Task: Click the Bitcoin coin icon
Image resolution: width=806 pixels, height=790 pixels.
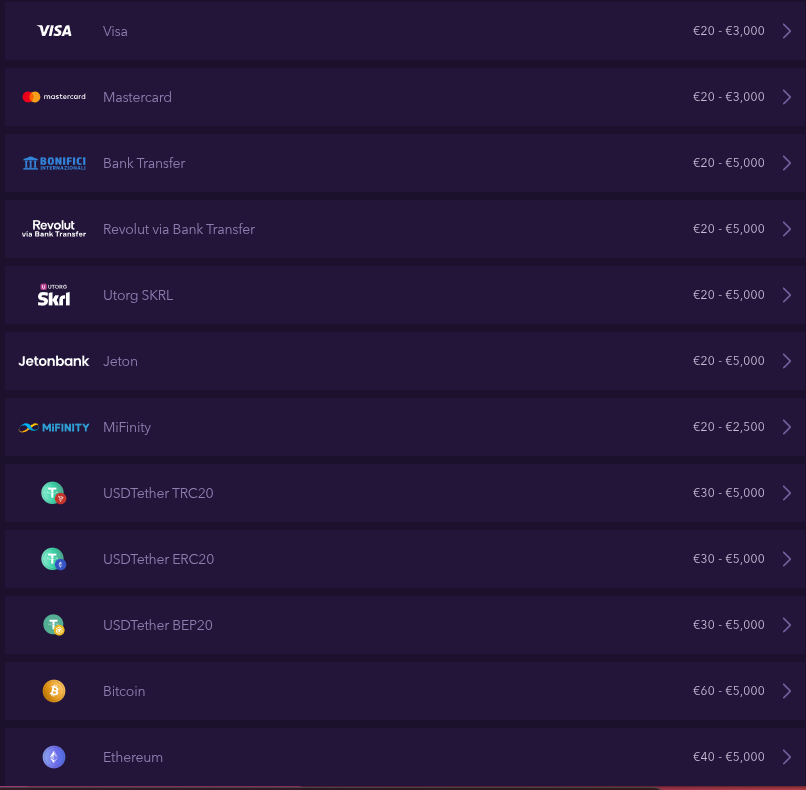Action: 54,691
